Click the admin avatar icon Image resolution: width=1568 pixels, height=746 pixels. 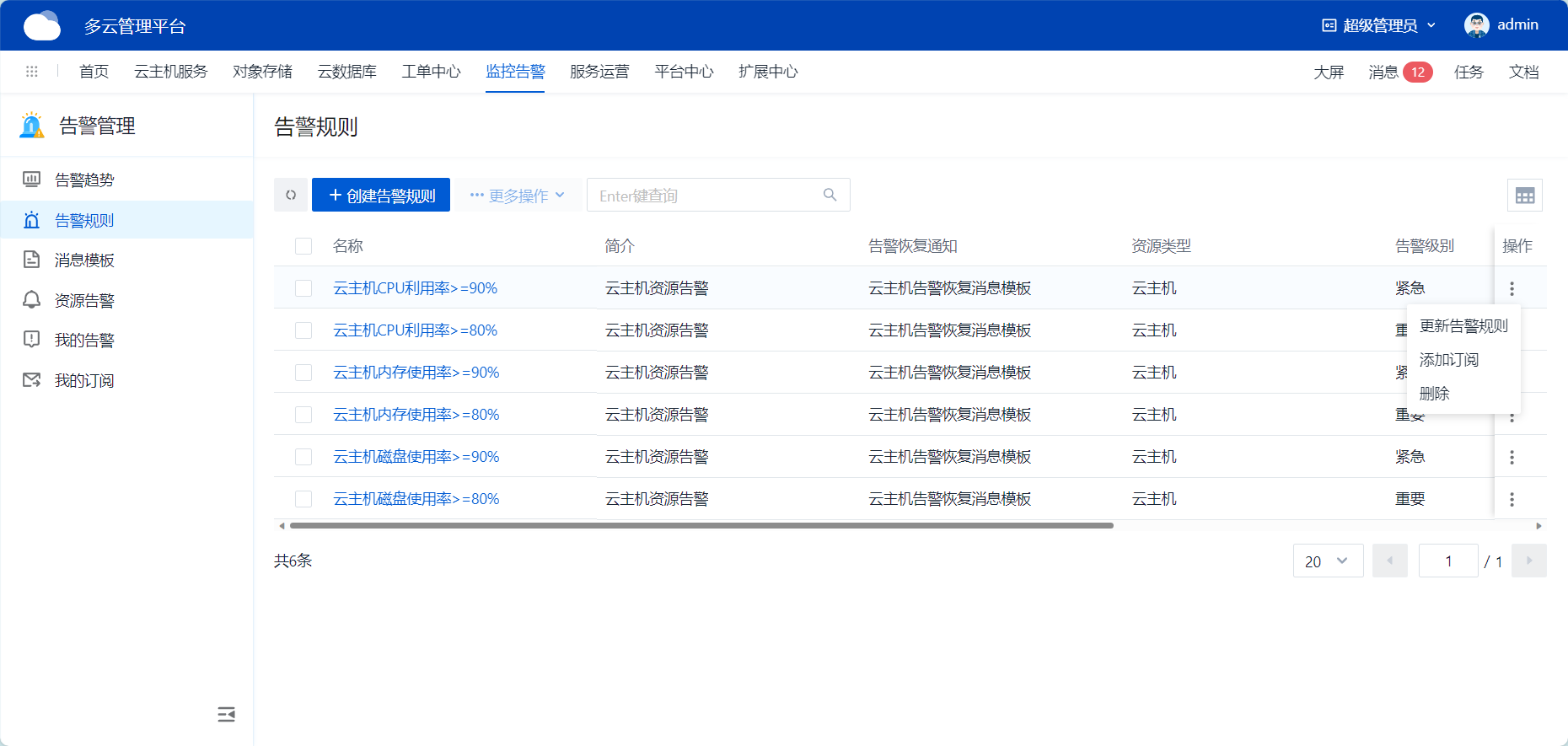1476,25
